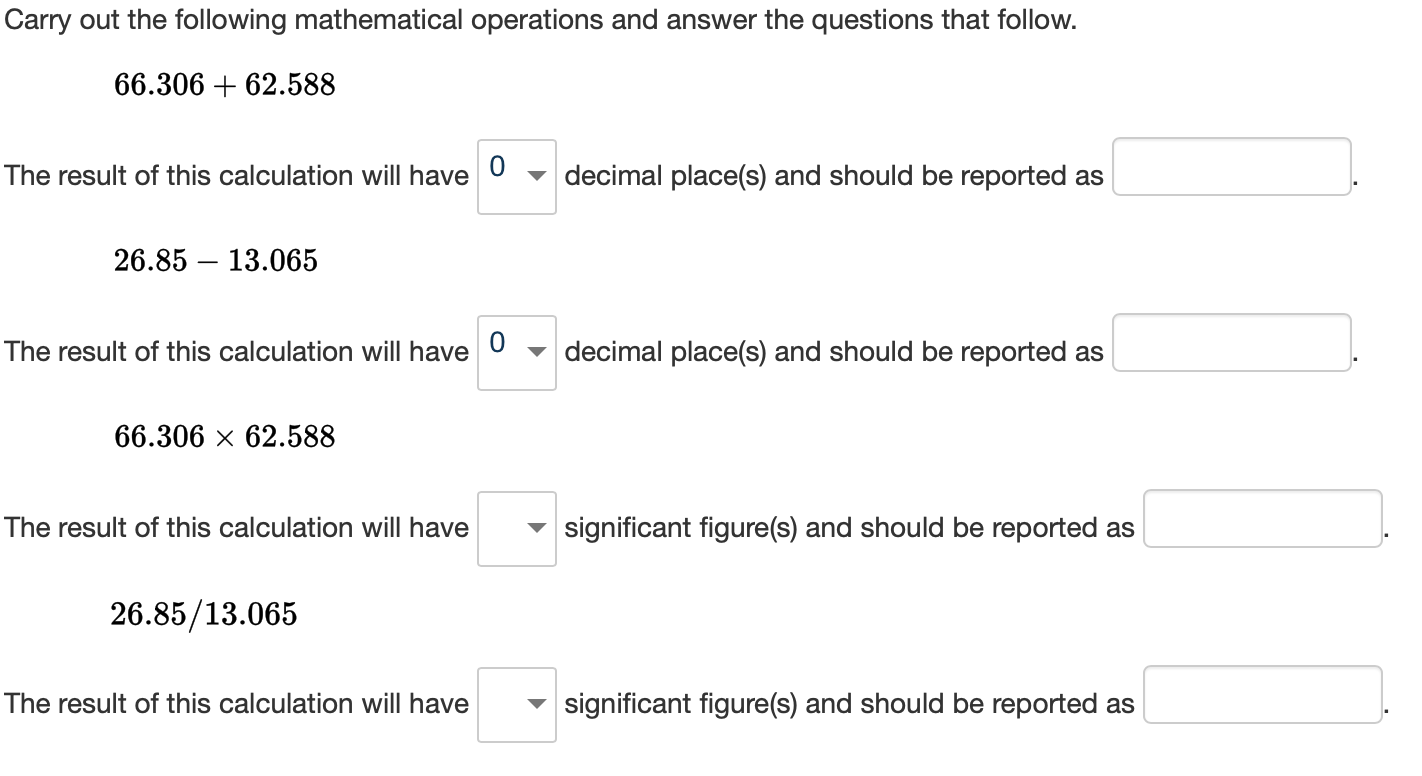Image resolution: width=1422 pixels, height=776 pixels.
Task: Click the answer box for the addition result
Action: 1230,168
